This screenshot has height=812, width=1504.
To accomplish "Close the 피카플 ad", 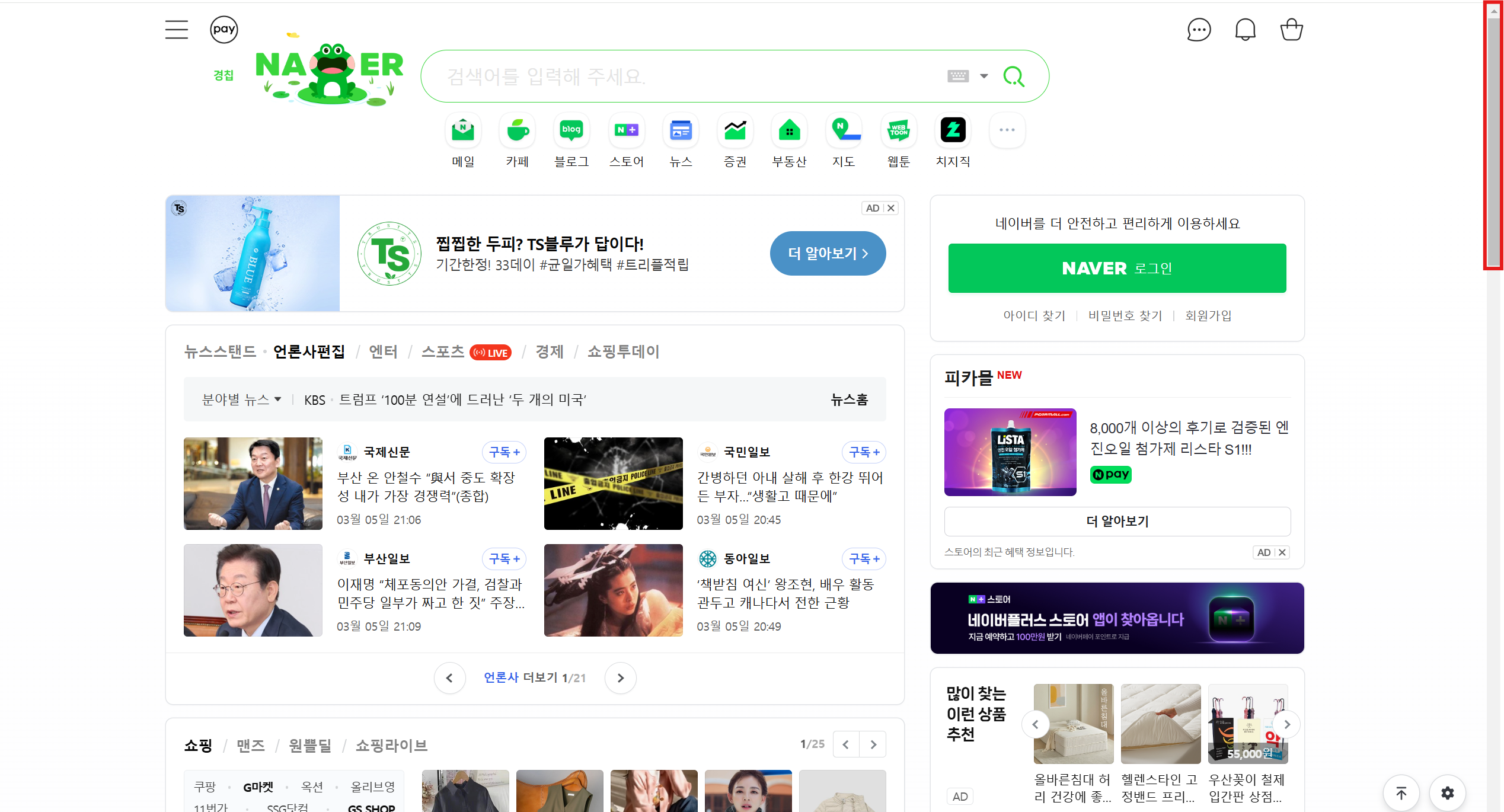I will (x=1282, y=552).
